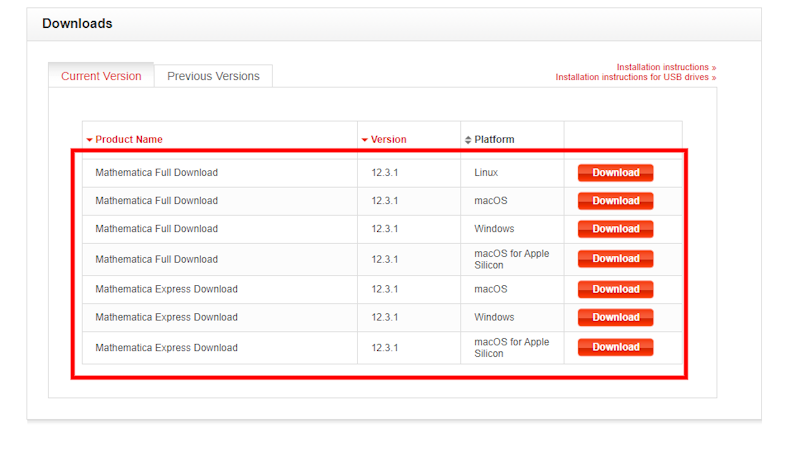Click the sort arrows icon beside Platform

(468, 140)
